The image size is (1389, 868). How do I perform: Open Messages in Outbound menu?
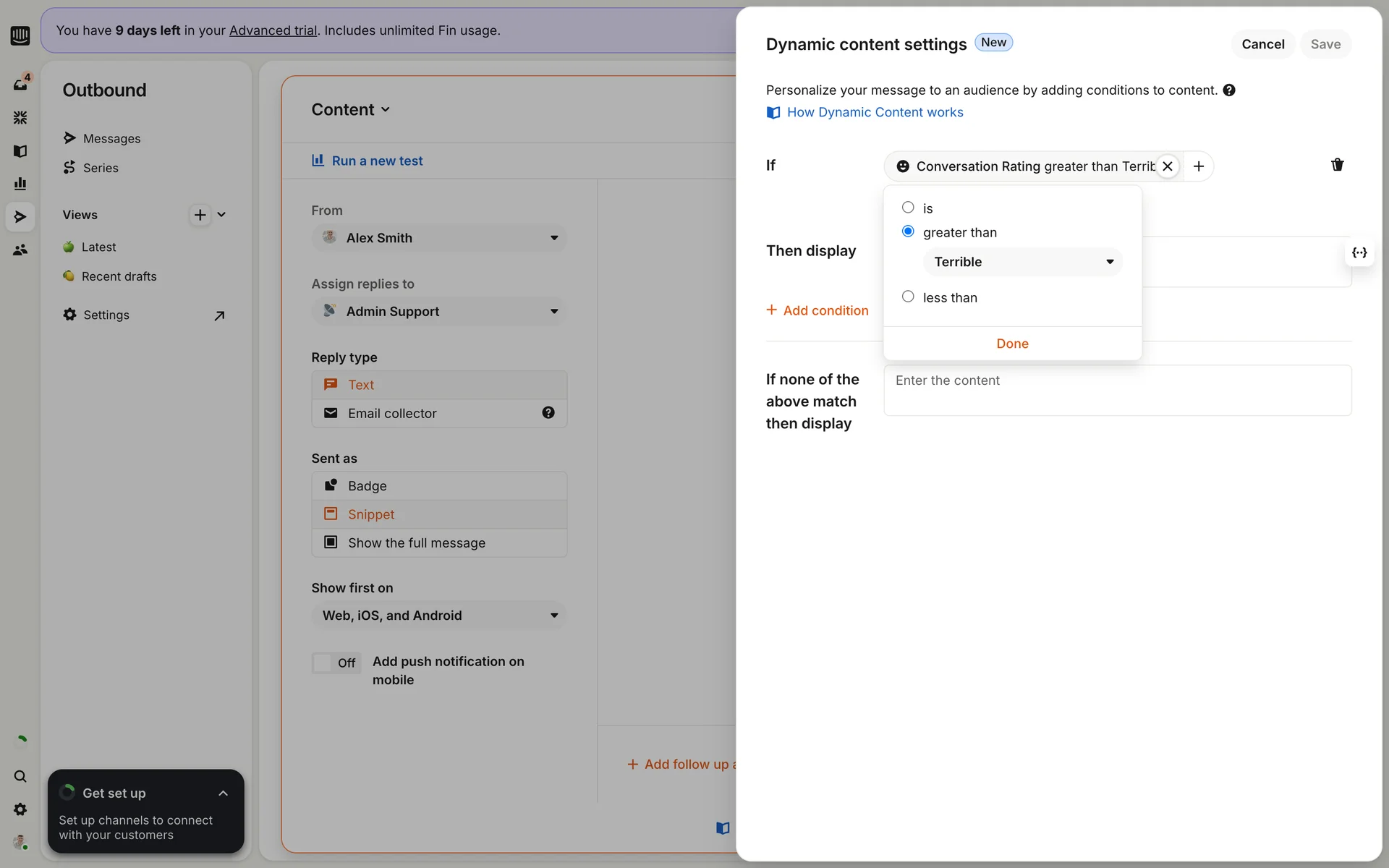[111, 138]
